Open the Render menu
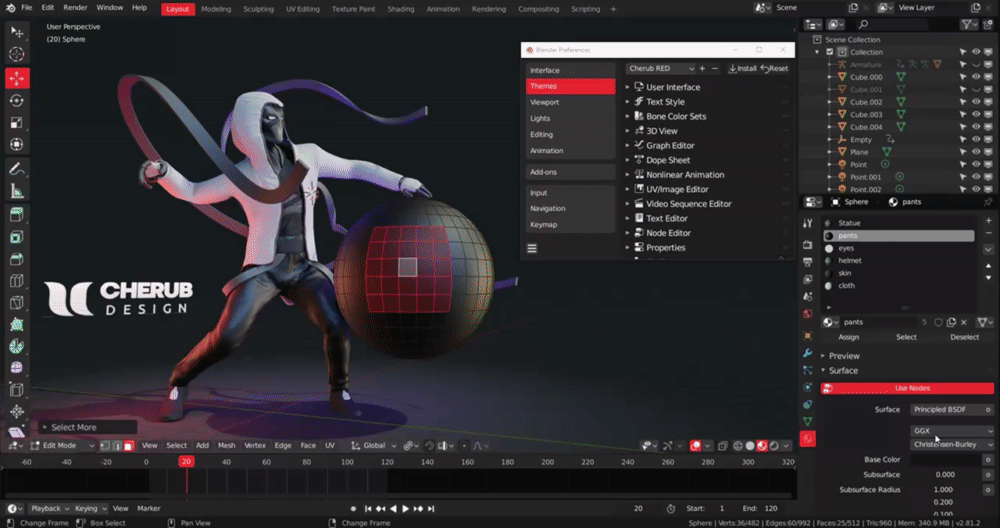Screen dimensions: 1000x528 pos(75,8)
